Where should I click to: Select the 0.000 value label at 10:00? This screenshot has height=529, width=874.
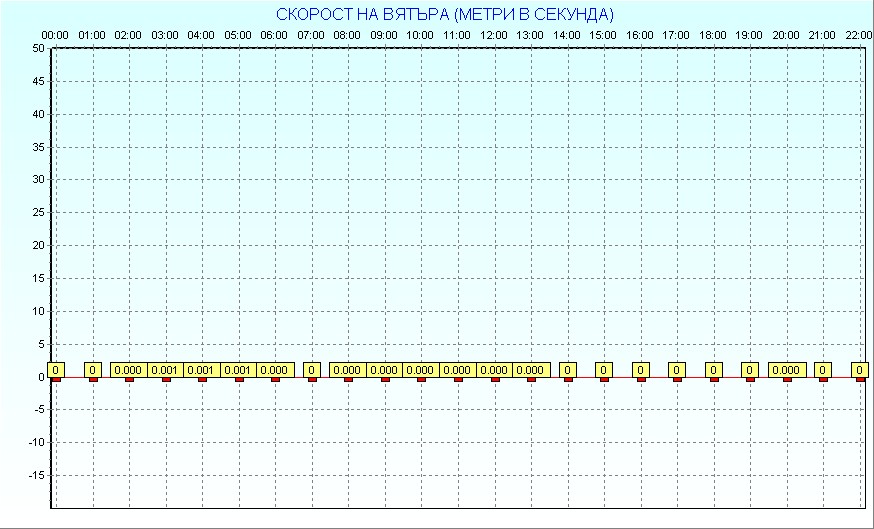click(x=421, y=370)
